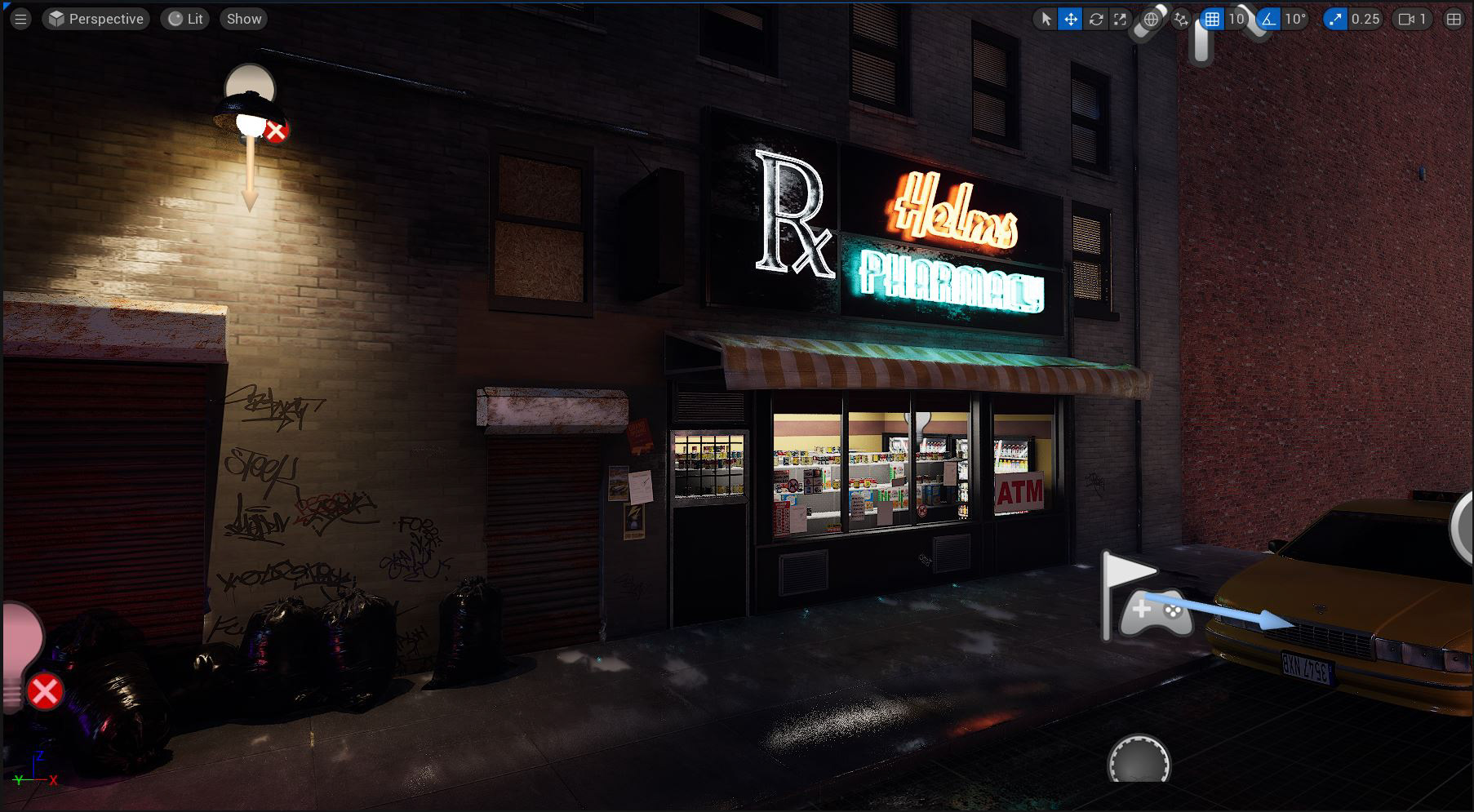This screenshot has width=1474, height=812.
Task: Click the red error badge on wall lamp light
Action: tap(276, 131)
